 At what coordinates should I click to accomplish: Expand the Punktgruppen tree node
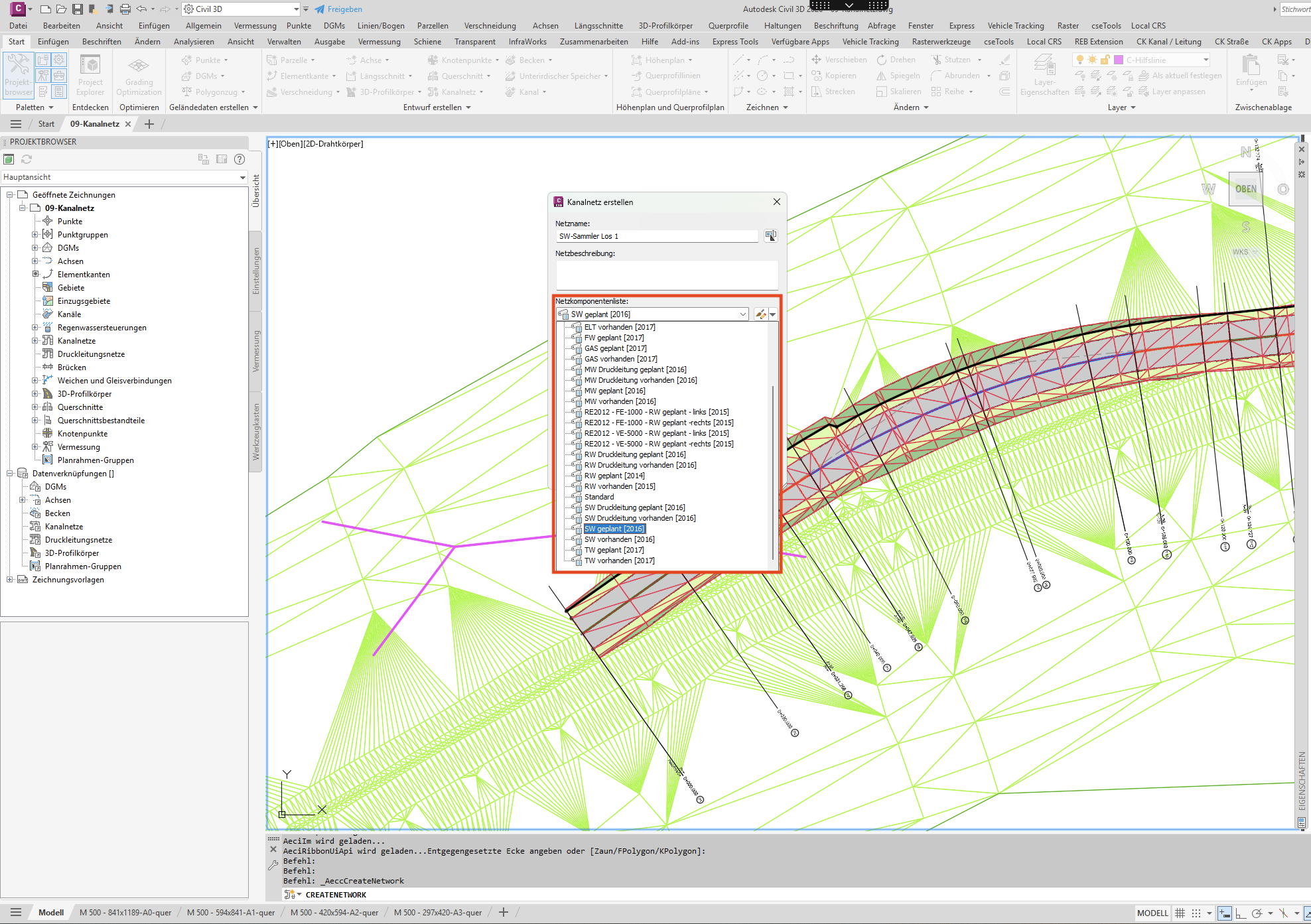pos(35,235)
